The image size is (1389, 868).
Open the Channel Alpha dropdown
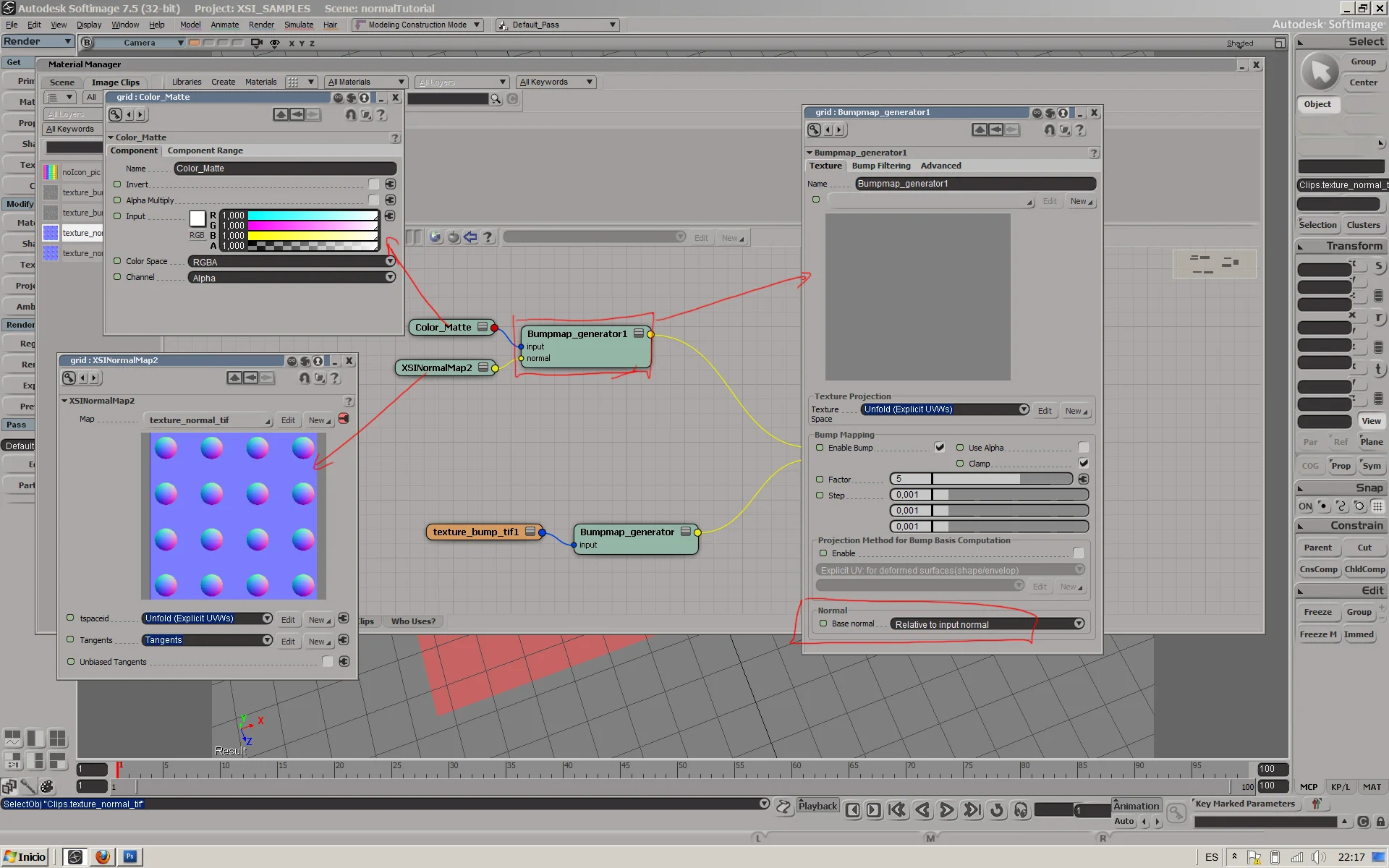tap(292, 278)
